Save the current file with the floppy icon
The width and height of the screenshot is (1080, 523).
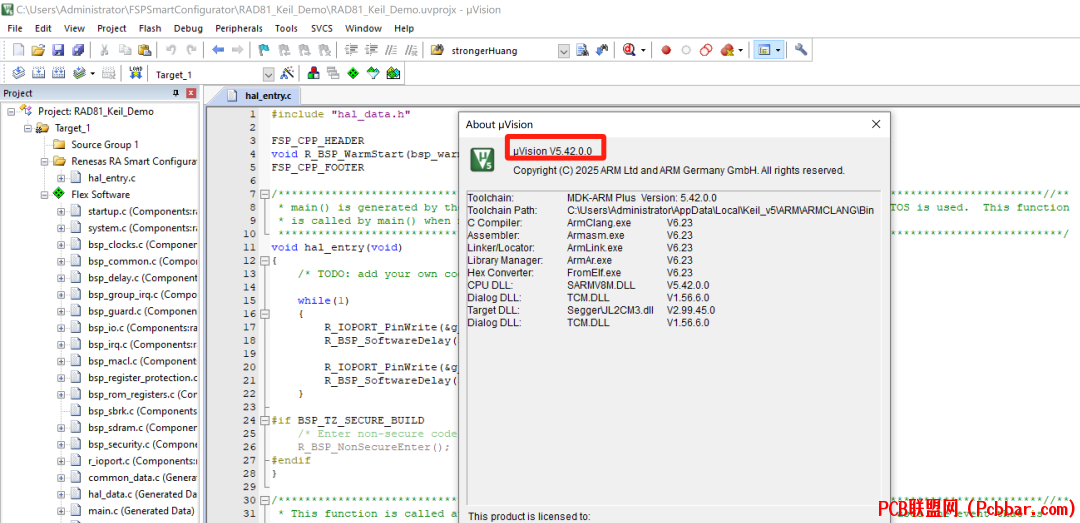[59, 50]
